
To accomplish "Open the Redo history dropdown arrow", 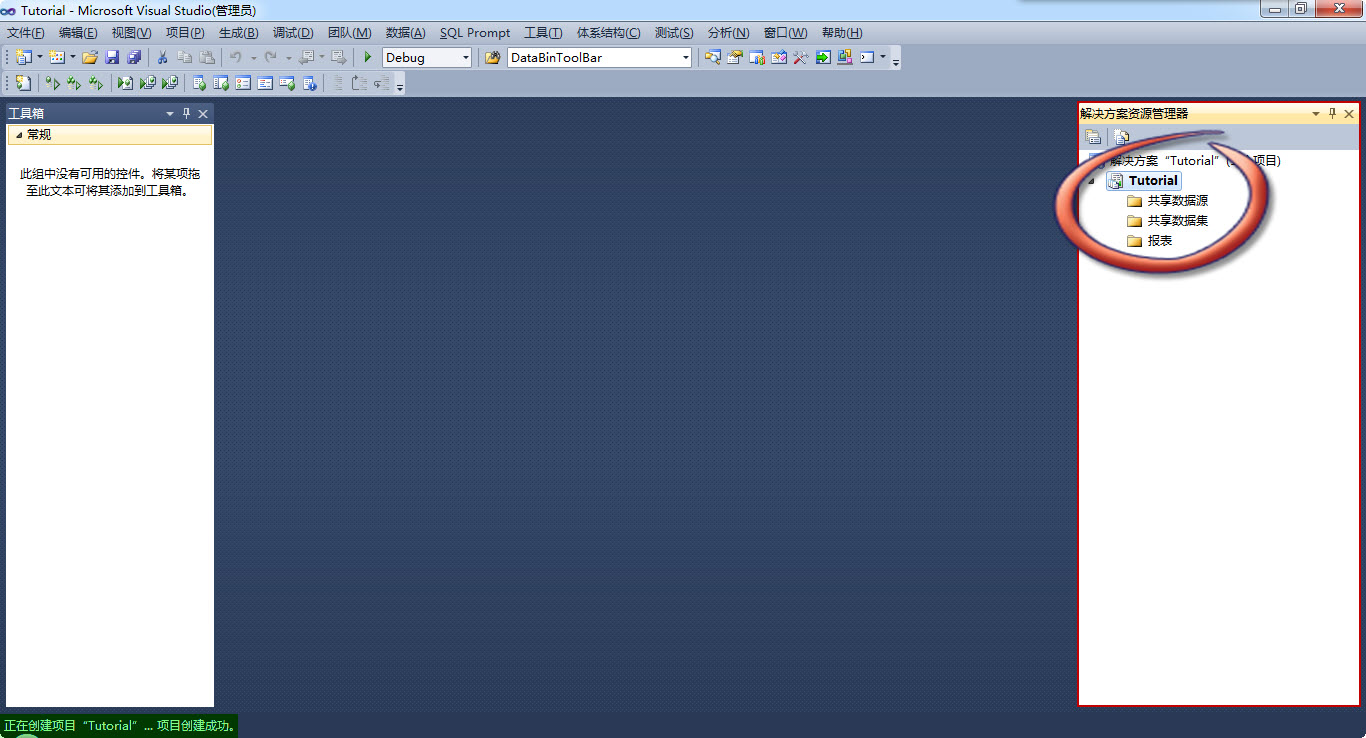I will coord(288,58).
